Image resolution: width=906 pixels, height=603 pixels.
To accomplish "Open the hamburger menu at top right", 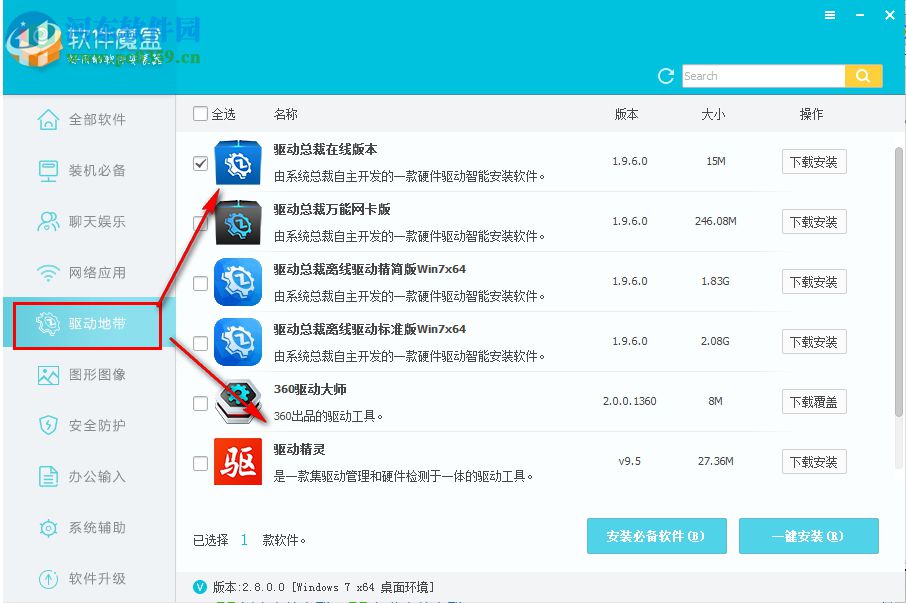I will [829, 15].
